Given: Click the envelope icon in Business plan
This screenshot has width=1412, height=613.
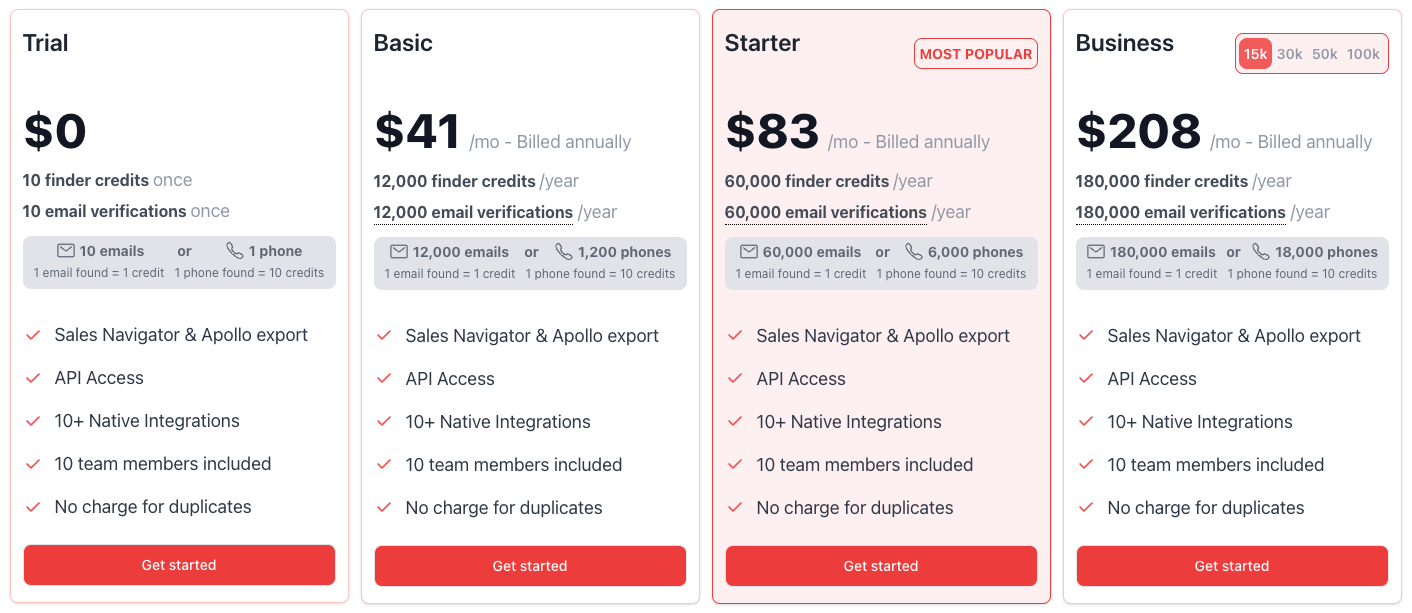Looking at the screenshot, I should [x=1096, y=252].
